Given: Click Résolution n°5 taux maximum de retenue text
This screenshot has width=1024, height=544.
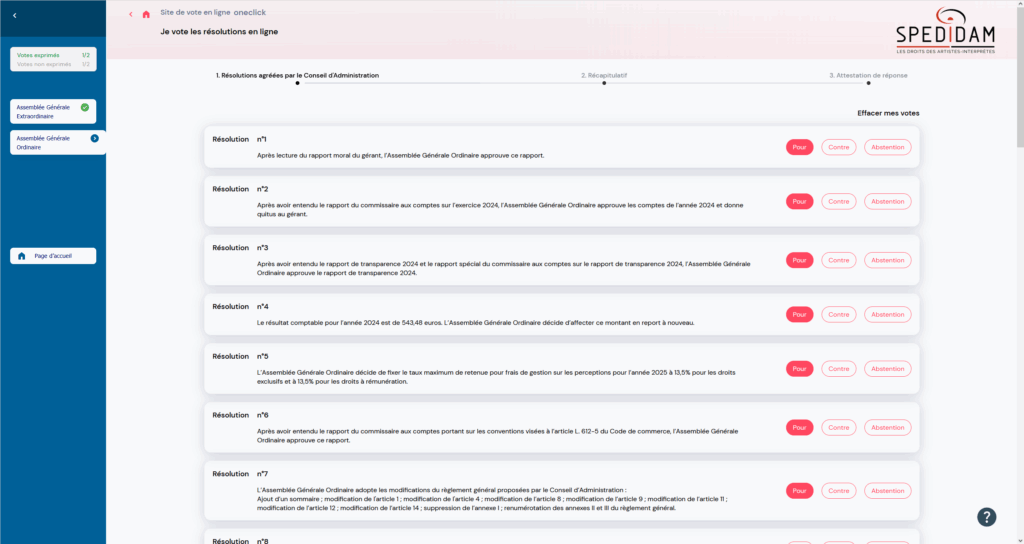Looking at the screenshot, I should (496, 377).
